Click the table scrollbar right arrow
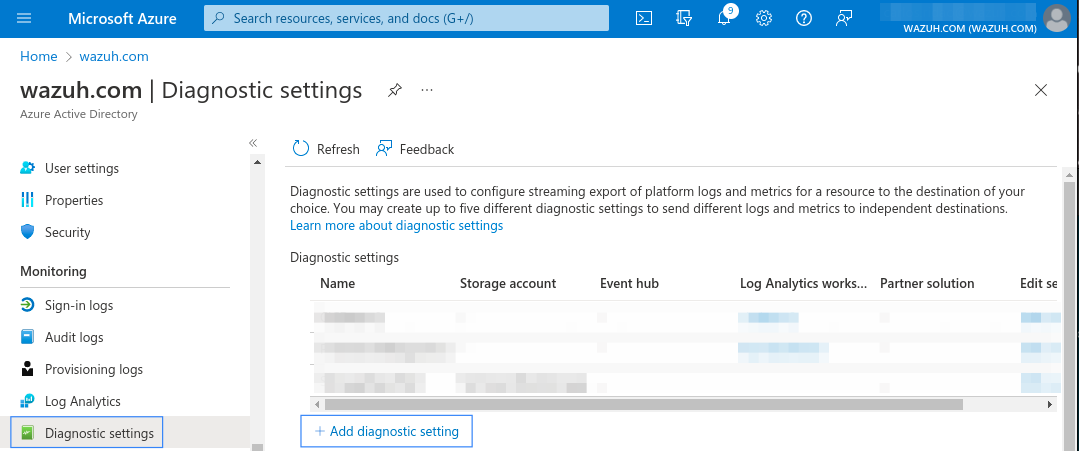This screenshot has height=451, width=1079. pyautogui.click(x=1050, y=404)
